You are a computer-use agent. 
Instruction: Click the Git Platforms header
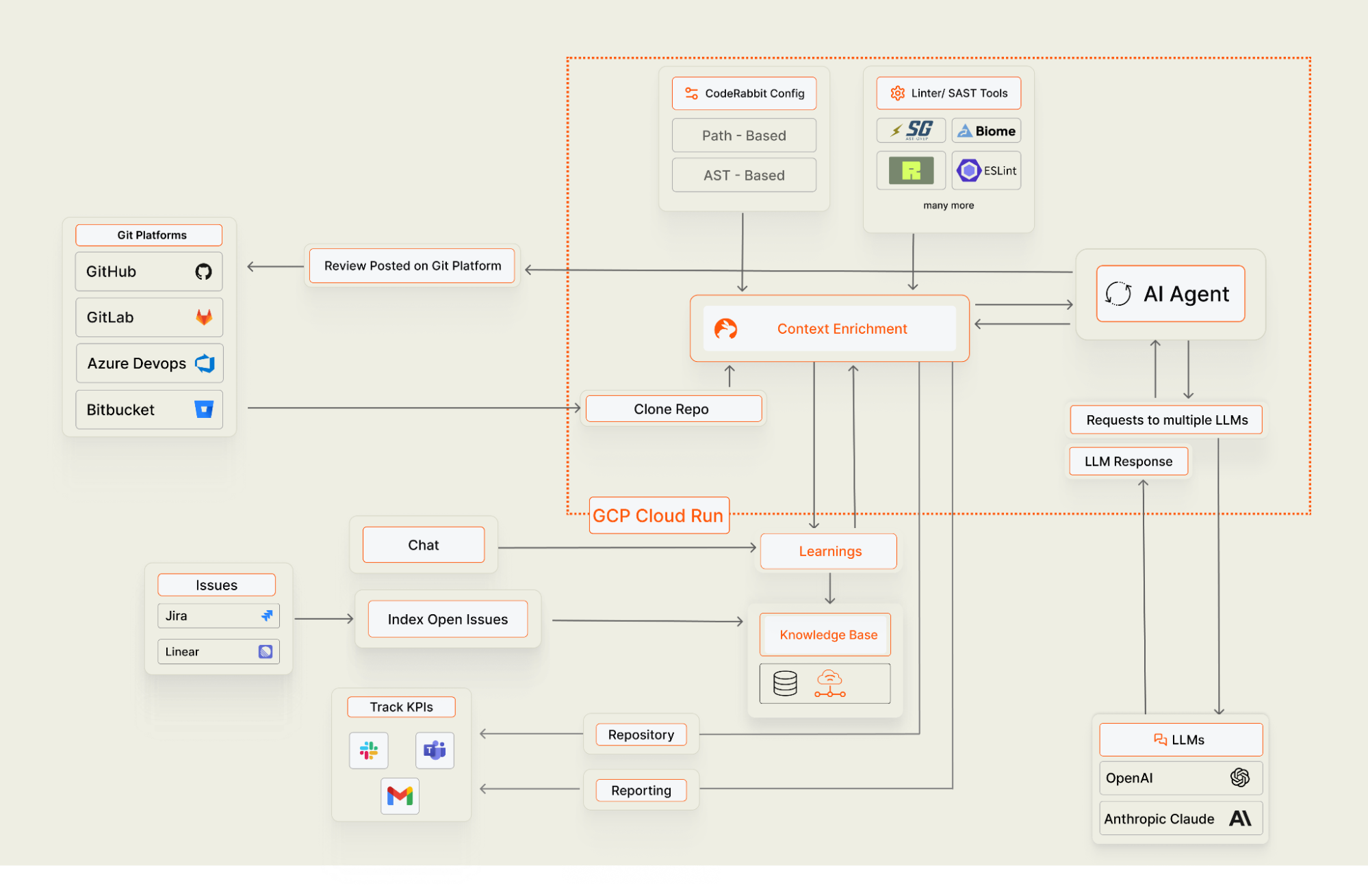coord(149,235)
